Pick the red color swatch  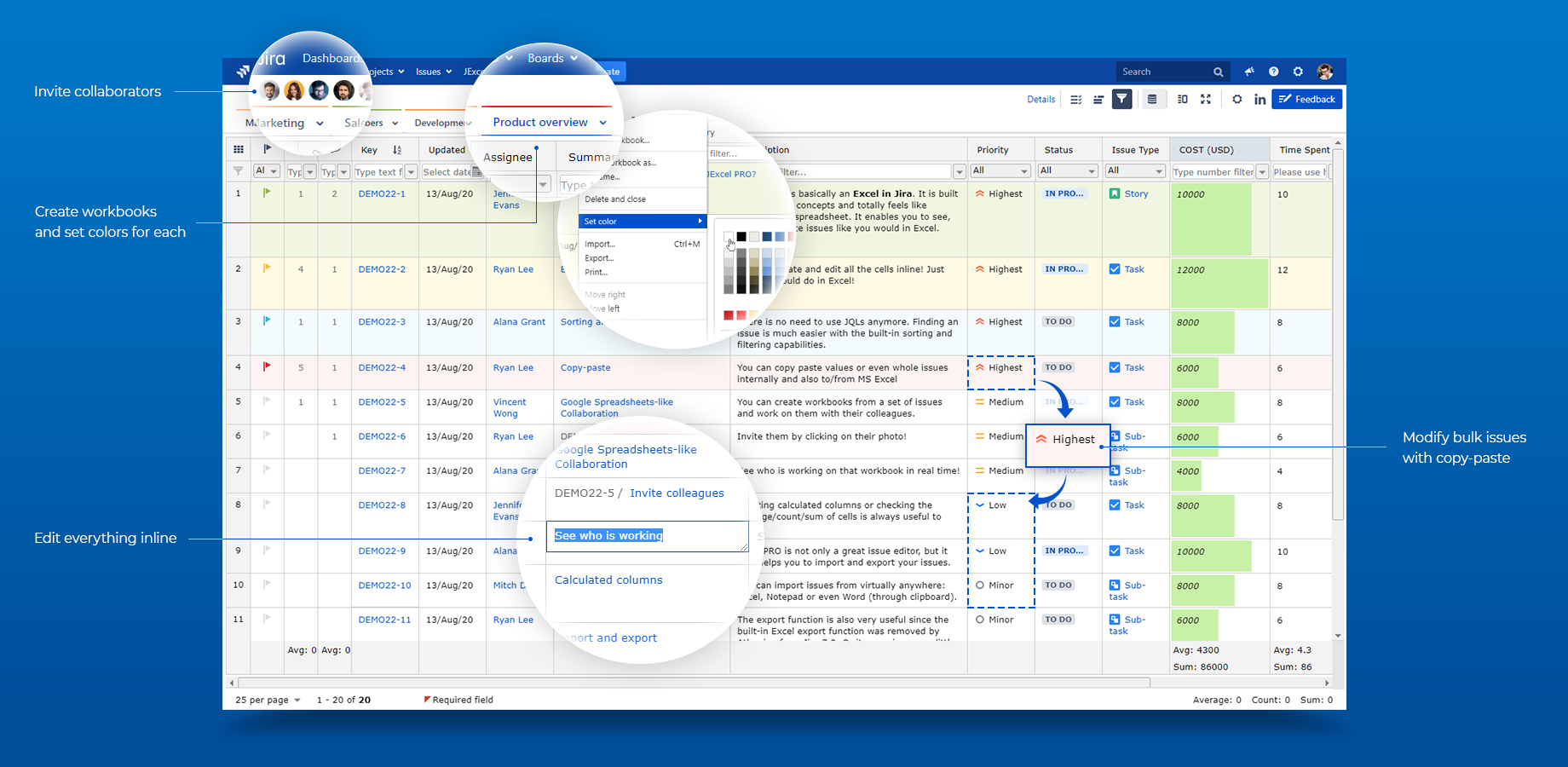(x=729, y=315)
